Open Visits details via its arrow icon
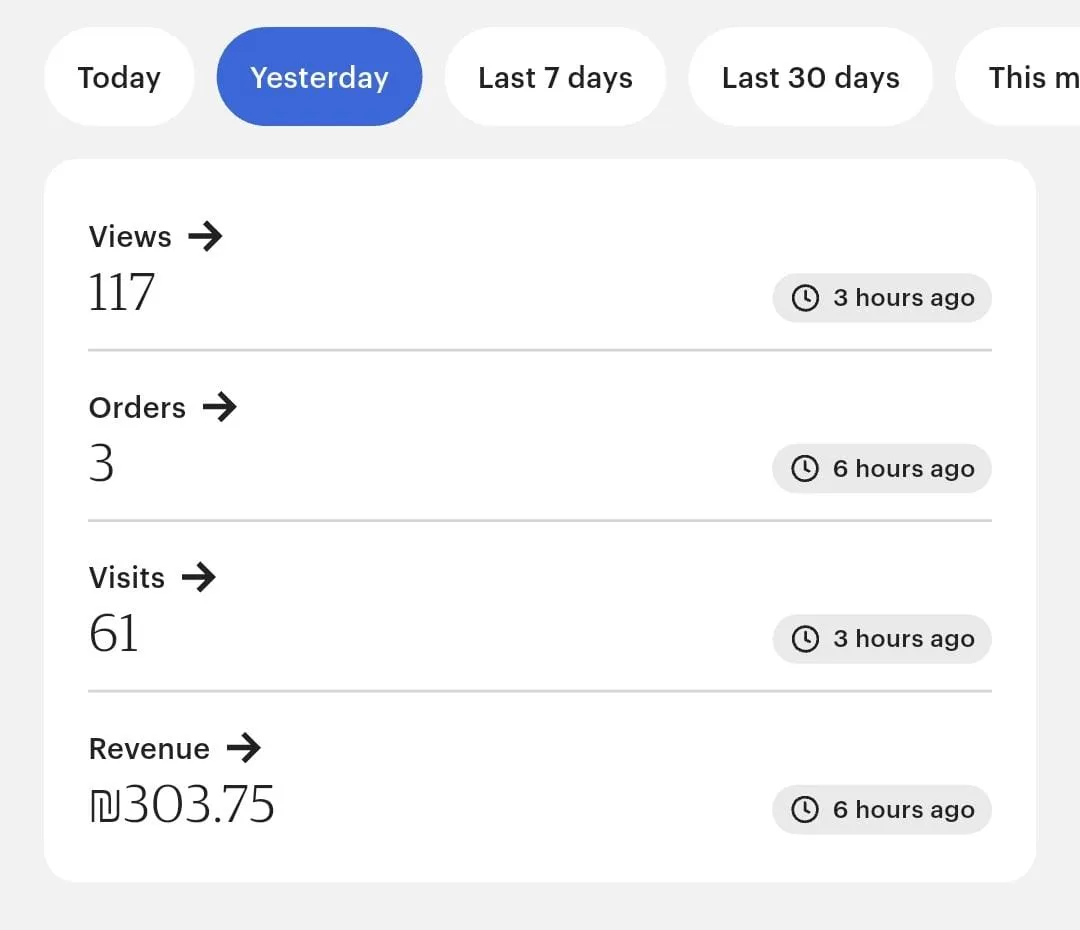The height and width of the screenshot is (930, 1080). pyautogui.click(x=199, y=577)
